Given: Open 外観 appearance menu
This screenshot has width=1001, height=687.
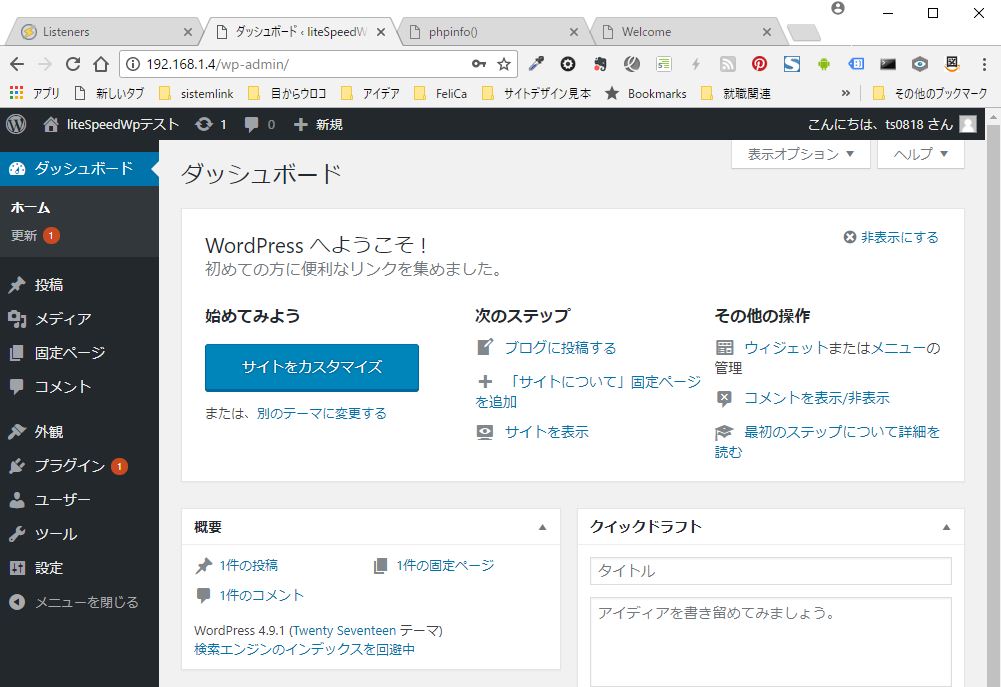Looking at the screenshot, I should (x=79, y=432).
